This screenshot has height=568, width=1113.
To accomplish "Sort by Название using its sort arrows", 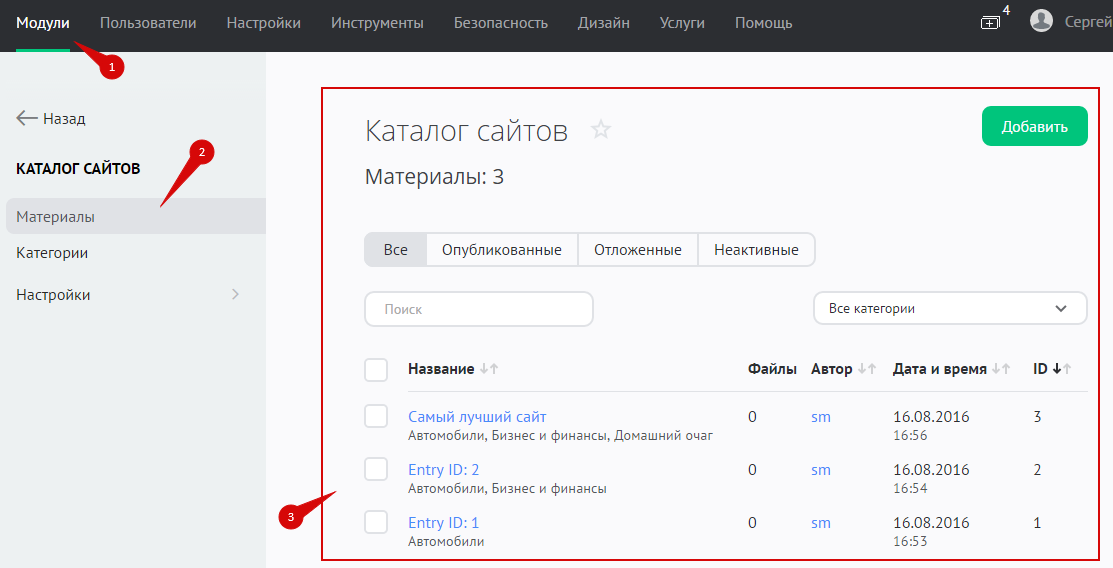I will 489,369.
